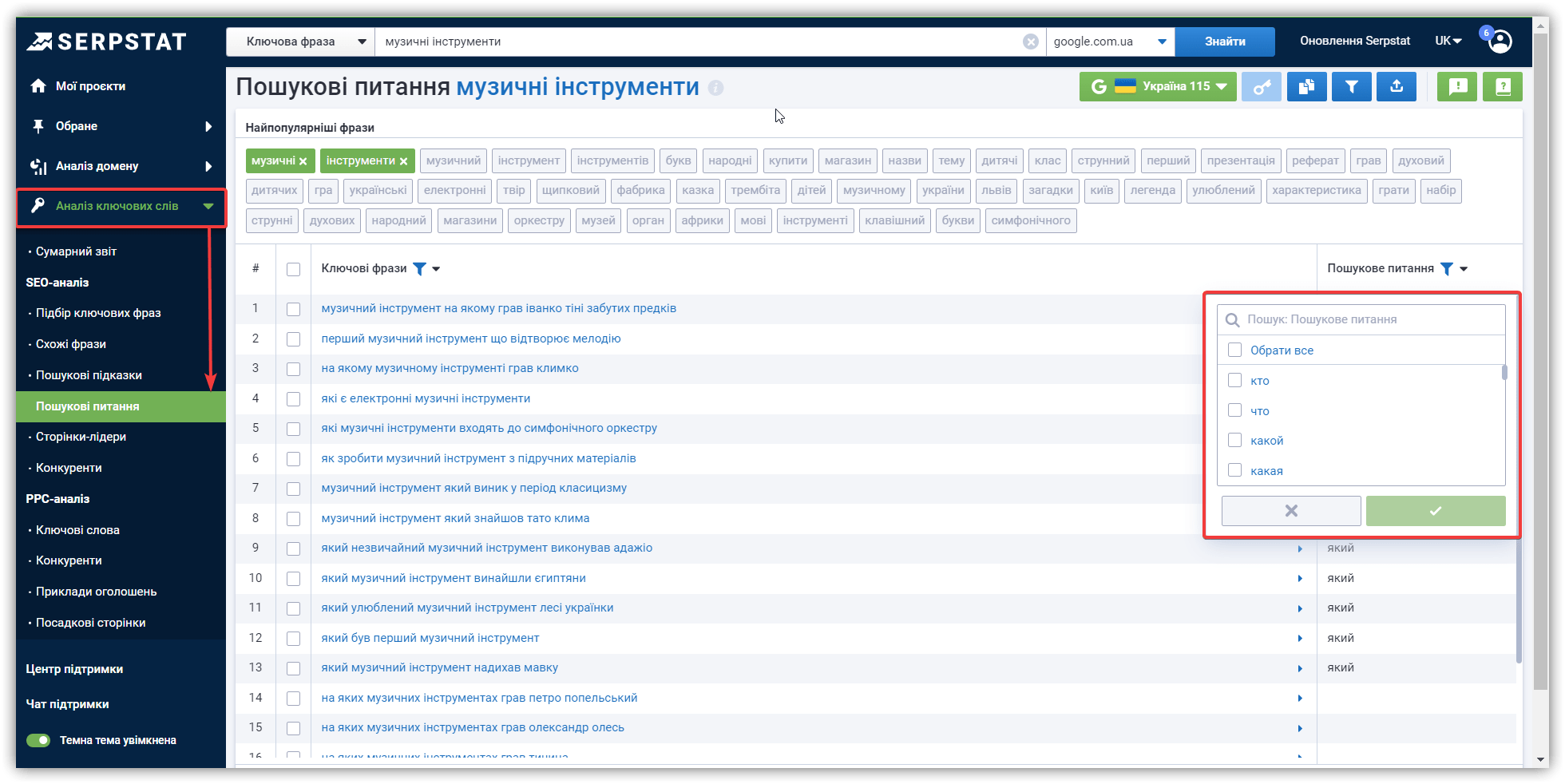This screenshot has height=784, width=1565.
Task: Click the Serpstat logo
Action: tap(106, 42)
